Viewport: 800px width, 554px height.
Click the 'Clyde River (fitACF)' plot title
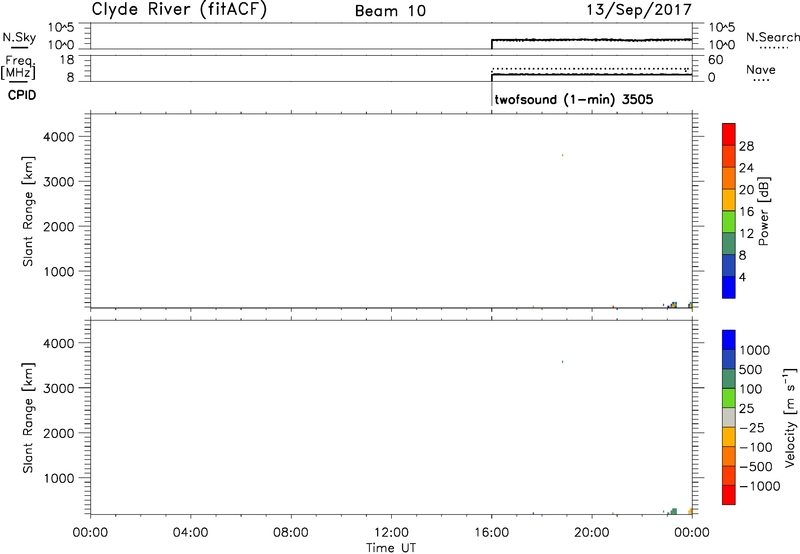point(179,10)
